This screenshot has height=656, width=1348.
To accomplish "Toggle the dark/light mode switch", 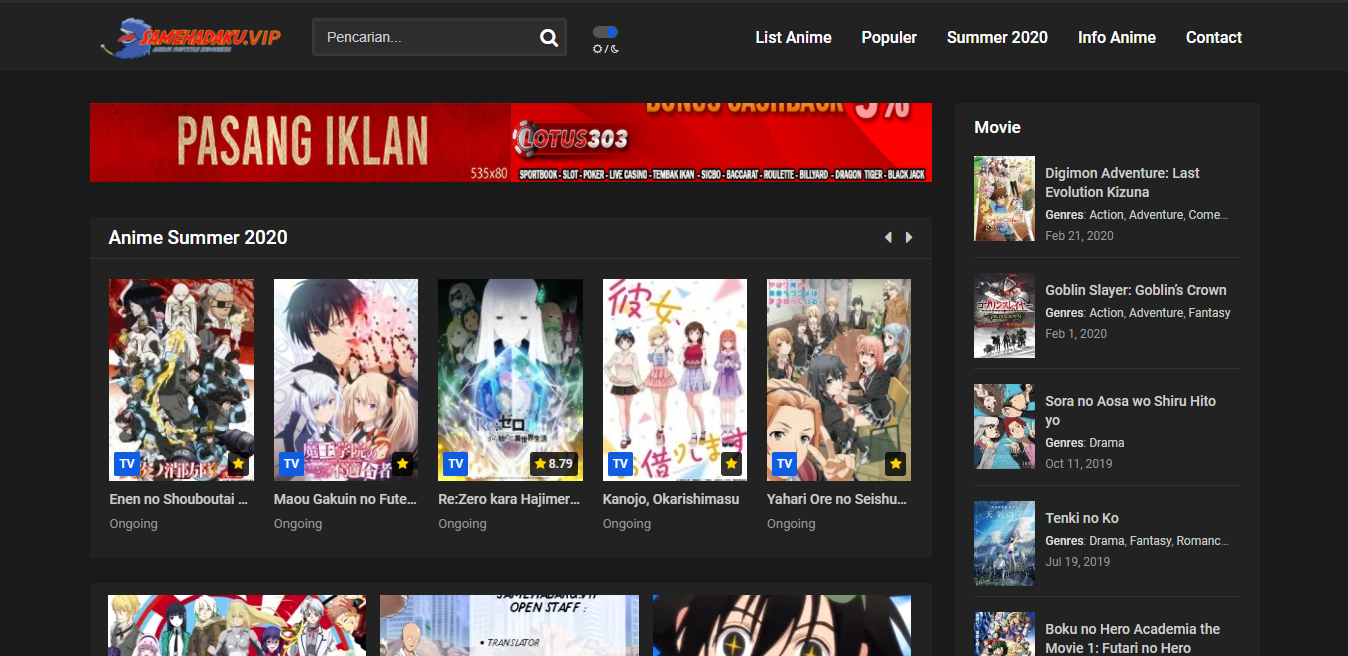I will (x=605, y=32).
